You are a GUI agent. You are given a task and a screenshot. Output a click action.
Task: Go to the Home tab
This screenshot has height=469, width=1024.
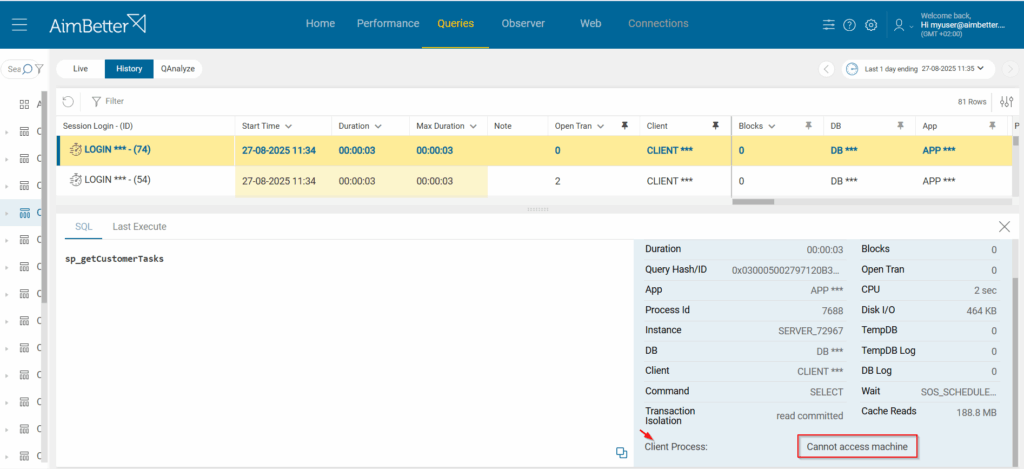coord(320,24)
